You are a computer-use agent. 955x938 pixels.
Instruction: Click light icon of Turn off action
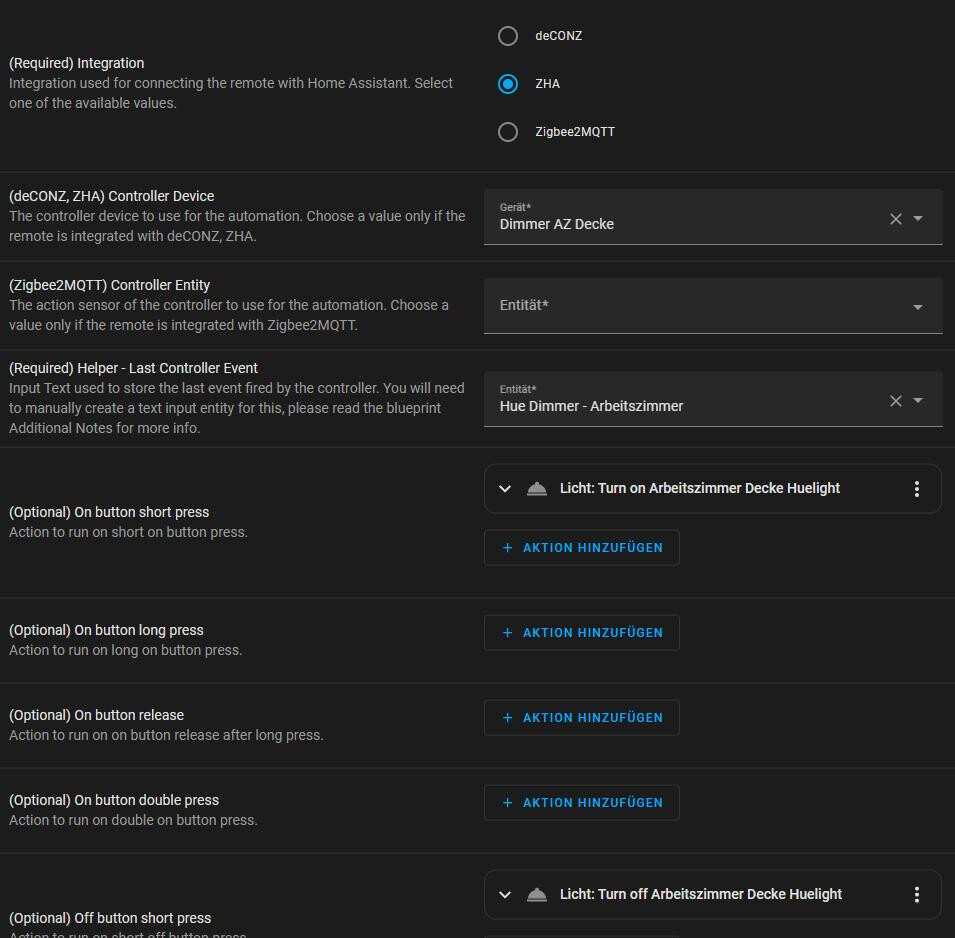pyautogui.click(x=537, y=895)
